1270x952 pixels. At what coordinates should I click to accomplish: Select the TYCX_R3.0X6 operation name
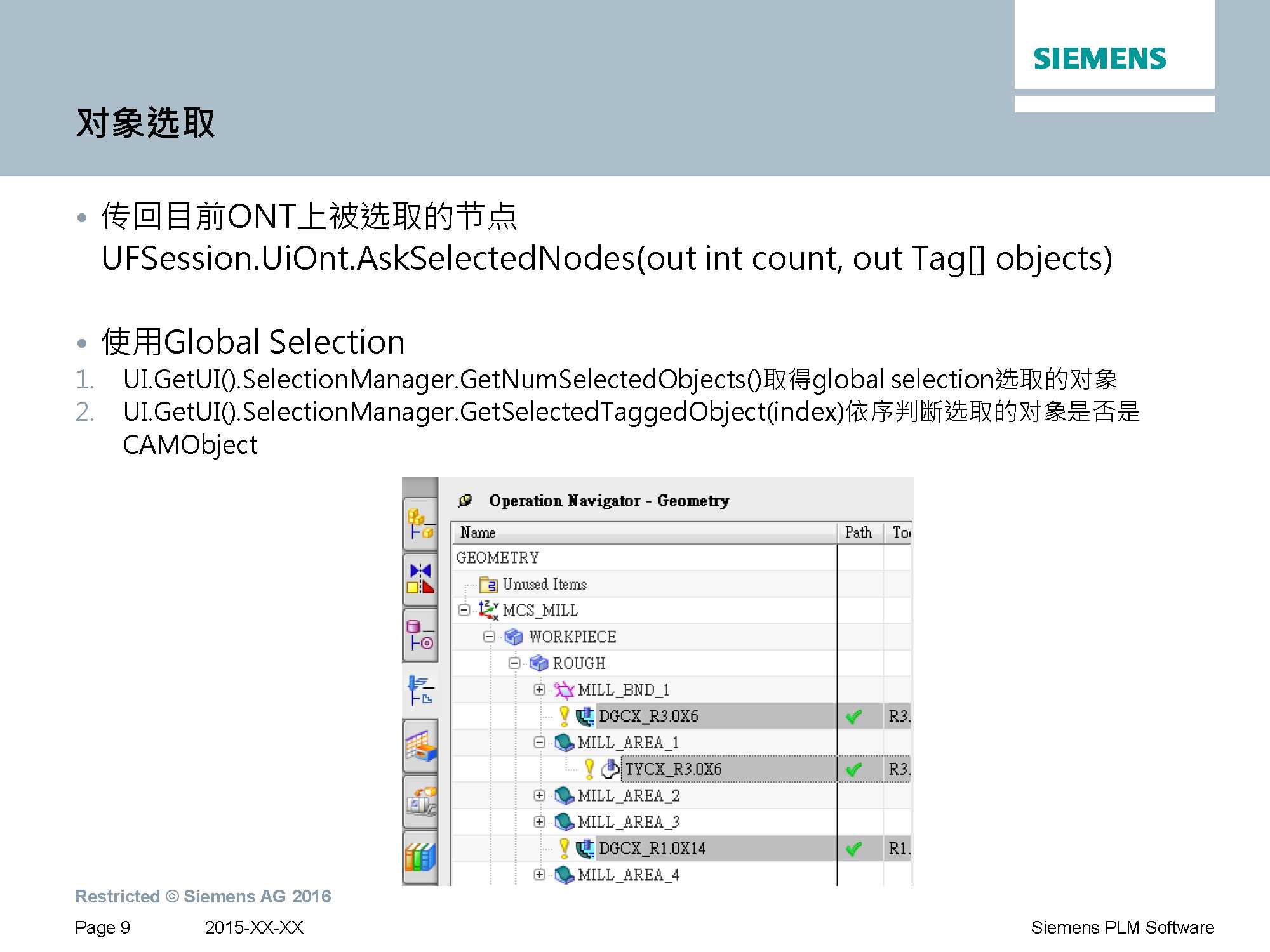(673, 769)
